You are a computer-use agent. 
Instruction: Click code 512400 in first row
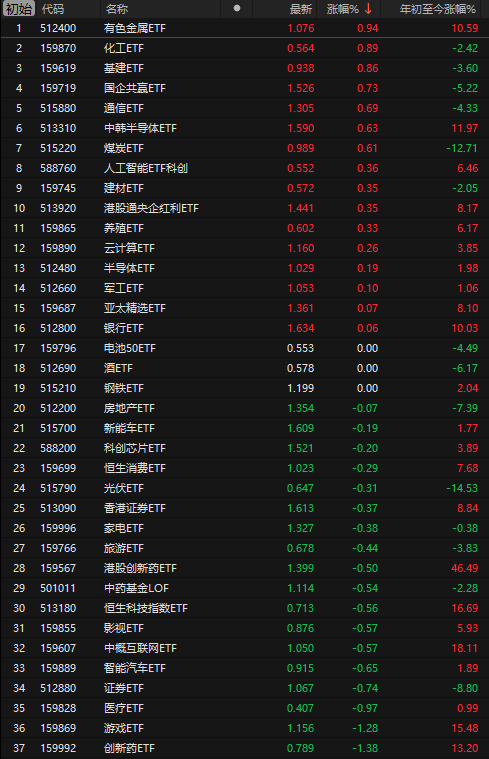[58, 28]
